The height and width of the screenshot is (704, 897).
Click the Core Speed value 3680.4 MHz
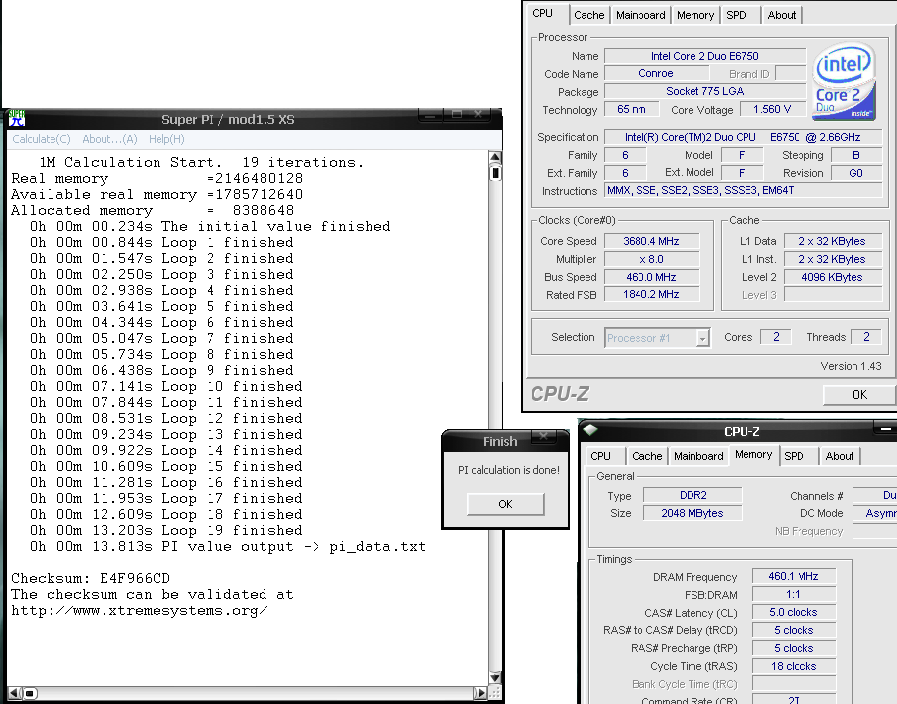652,241
